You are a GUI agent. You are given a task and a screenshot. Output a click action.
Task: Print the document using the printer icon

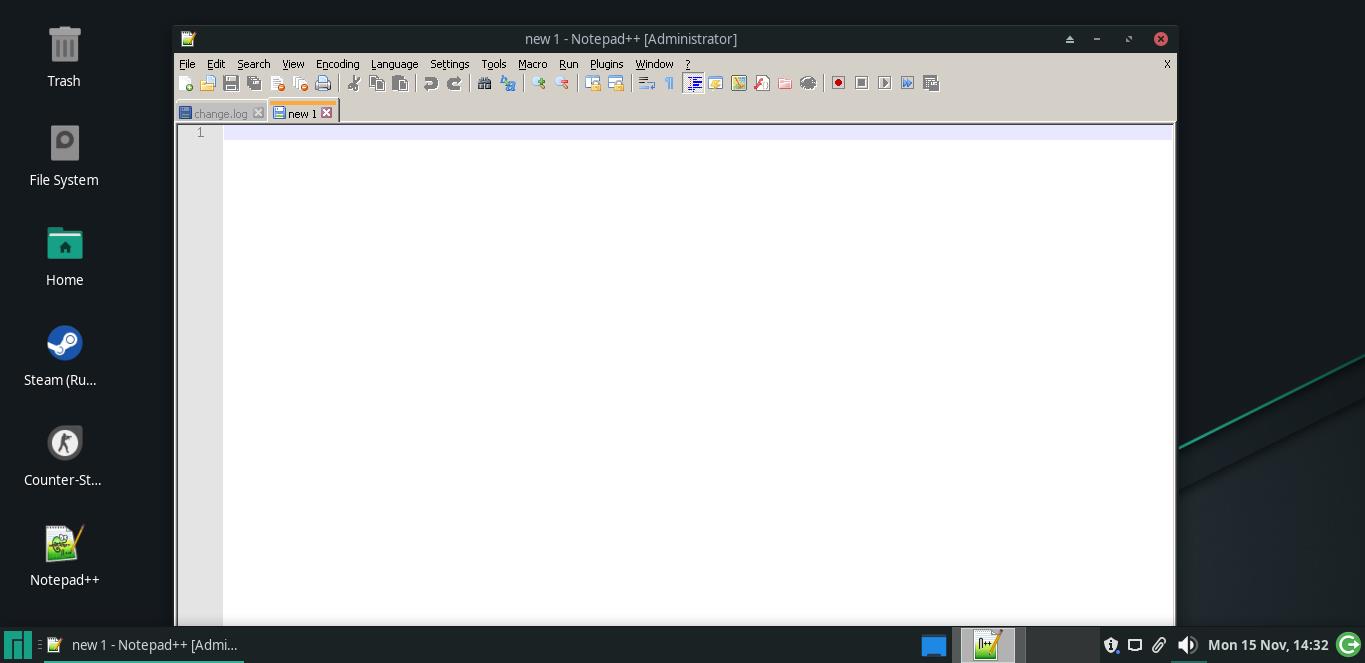(x=323, y=83)
